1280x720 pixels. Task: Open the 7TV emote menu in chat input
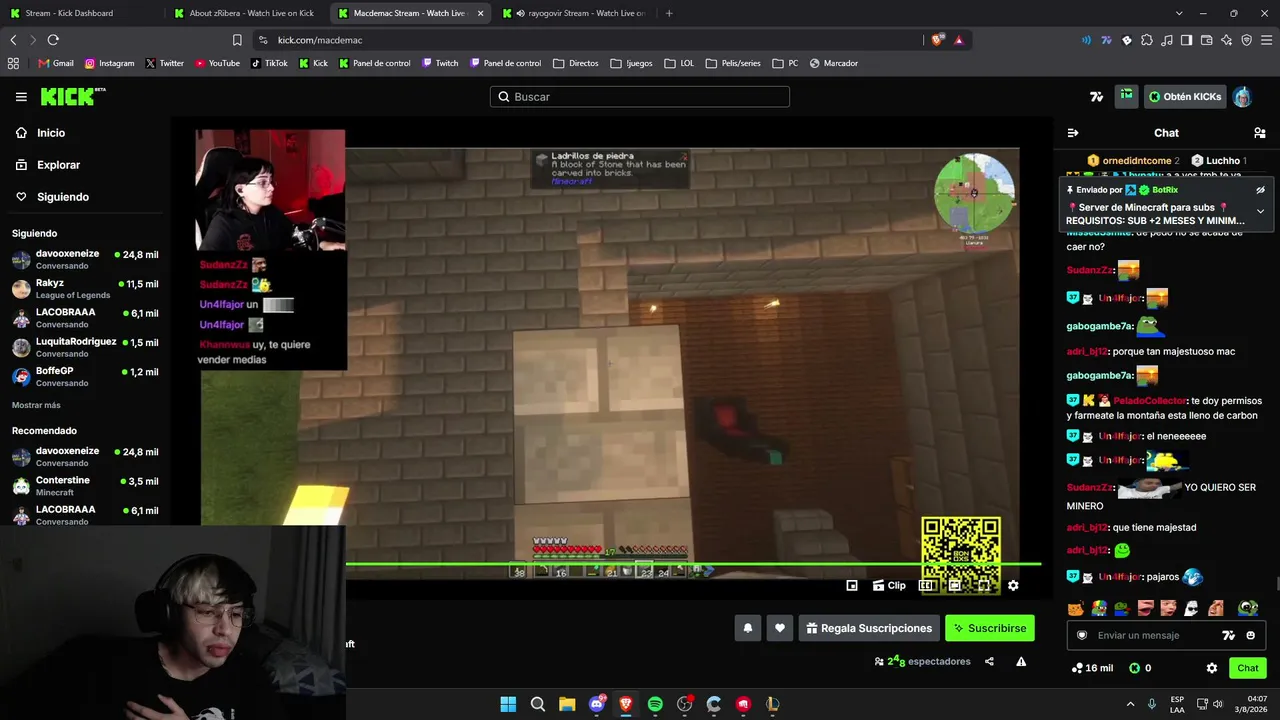(1229, 635)
